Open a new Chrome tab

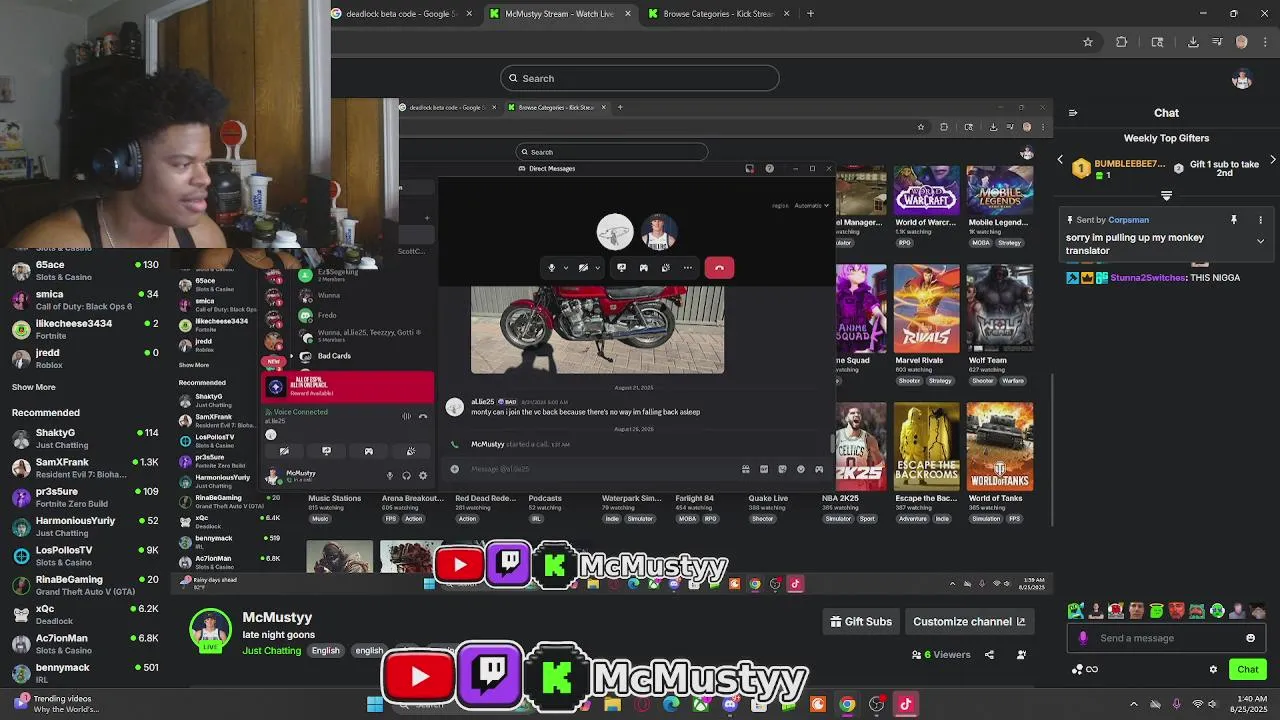click(810, 14)
